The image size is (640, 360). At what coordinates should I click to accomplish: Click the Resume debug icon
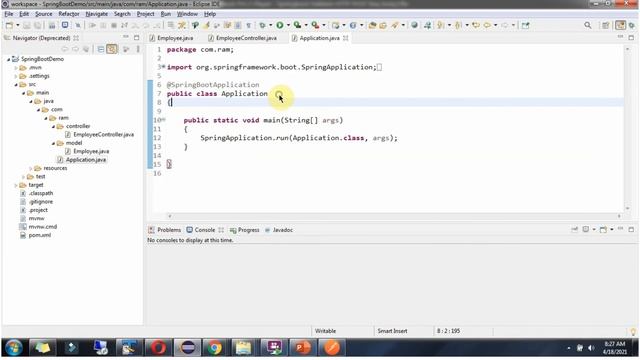pyautogui.click(x=92, y=25)
